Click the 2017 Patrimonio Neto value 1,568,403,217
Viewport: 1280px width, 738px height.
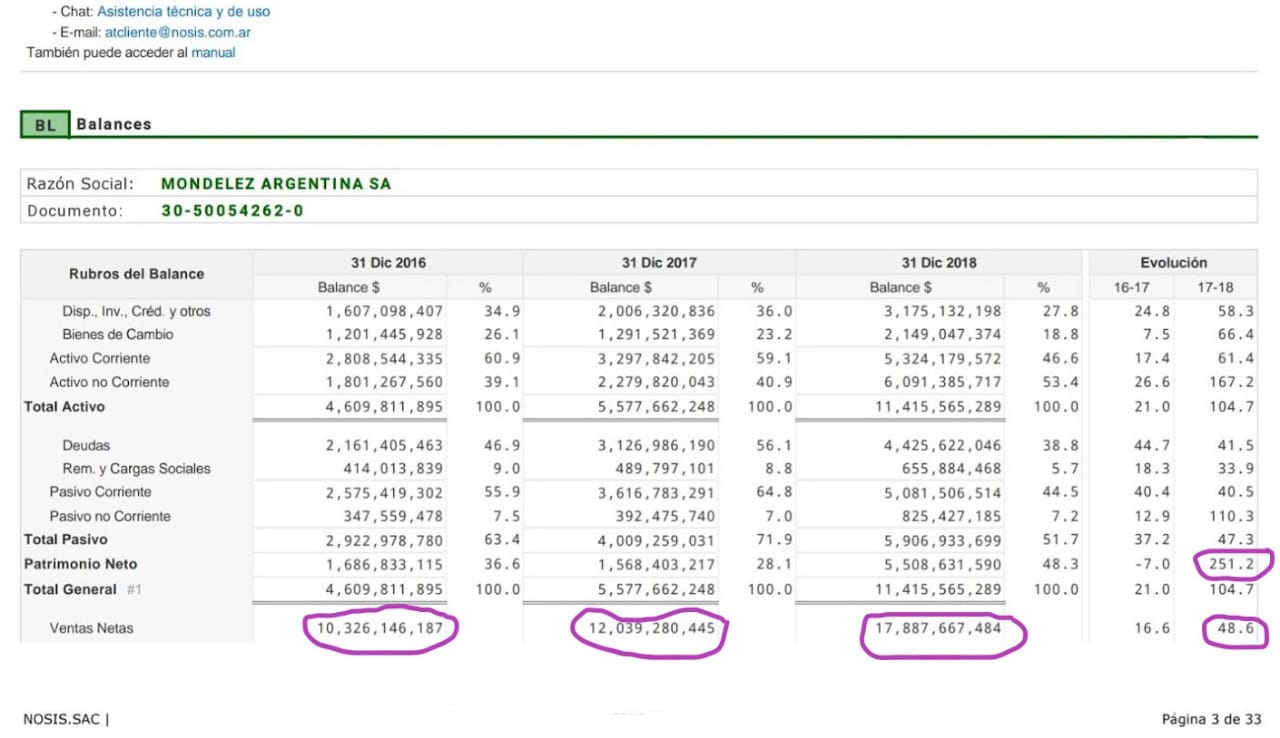[656, 564]
